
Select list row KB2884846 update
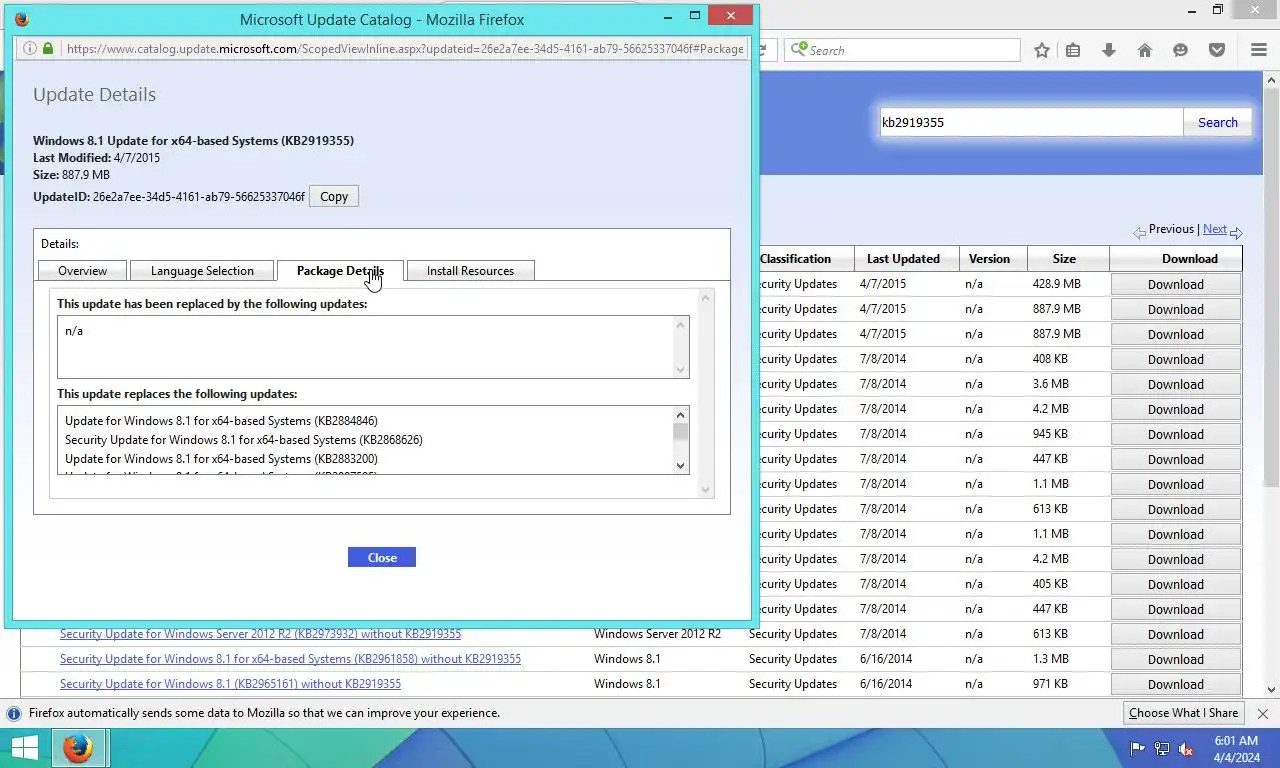click(x=221, y=421)
